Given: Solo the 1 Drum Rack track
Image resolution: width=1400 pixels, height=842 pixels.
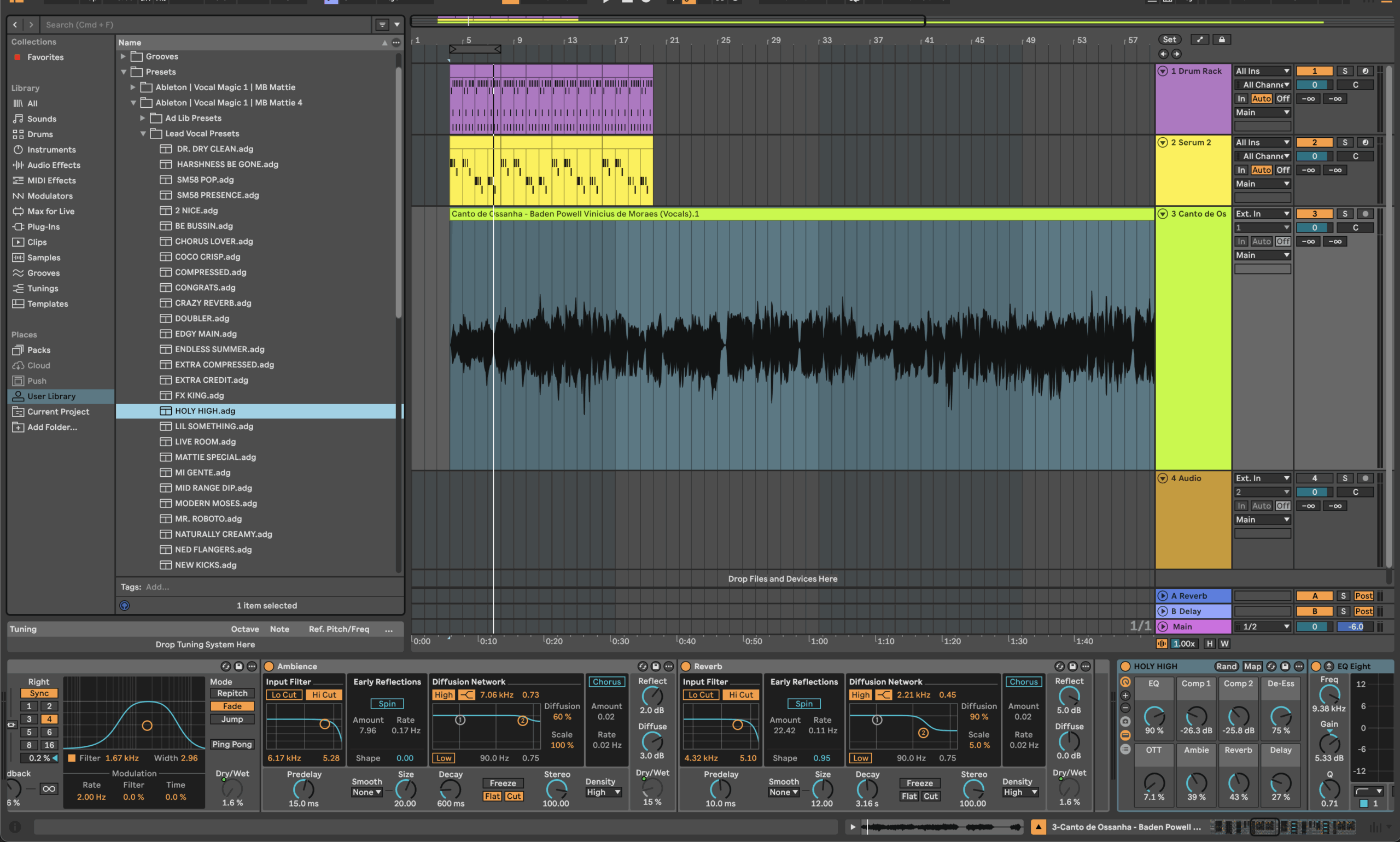Looking at the screenshot, I should pyautogui.click(x=1344, y=71).
